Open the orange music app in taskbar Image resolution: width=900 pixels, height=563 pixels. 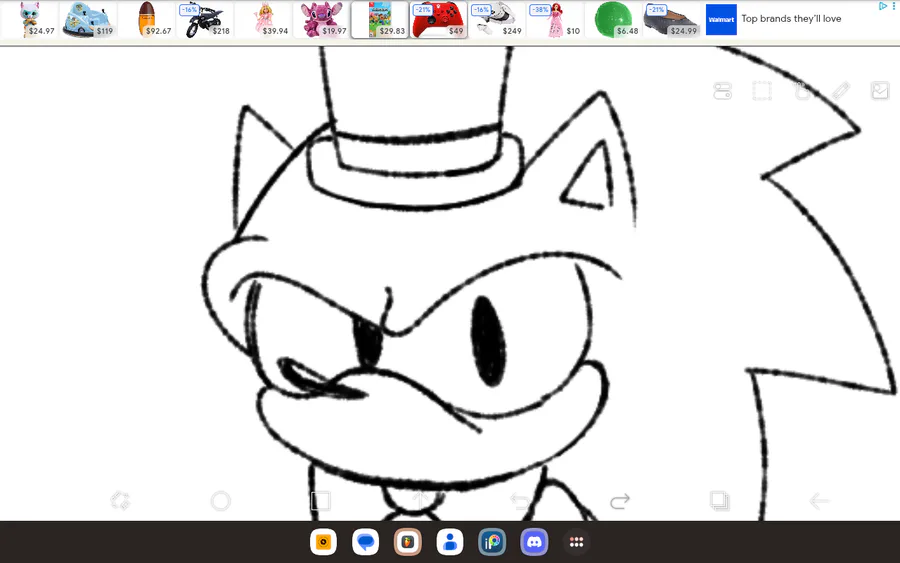pyautogui.click(x=323, y=542)
